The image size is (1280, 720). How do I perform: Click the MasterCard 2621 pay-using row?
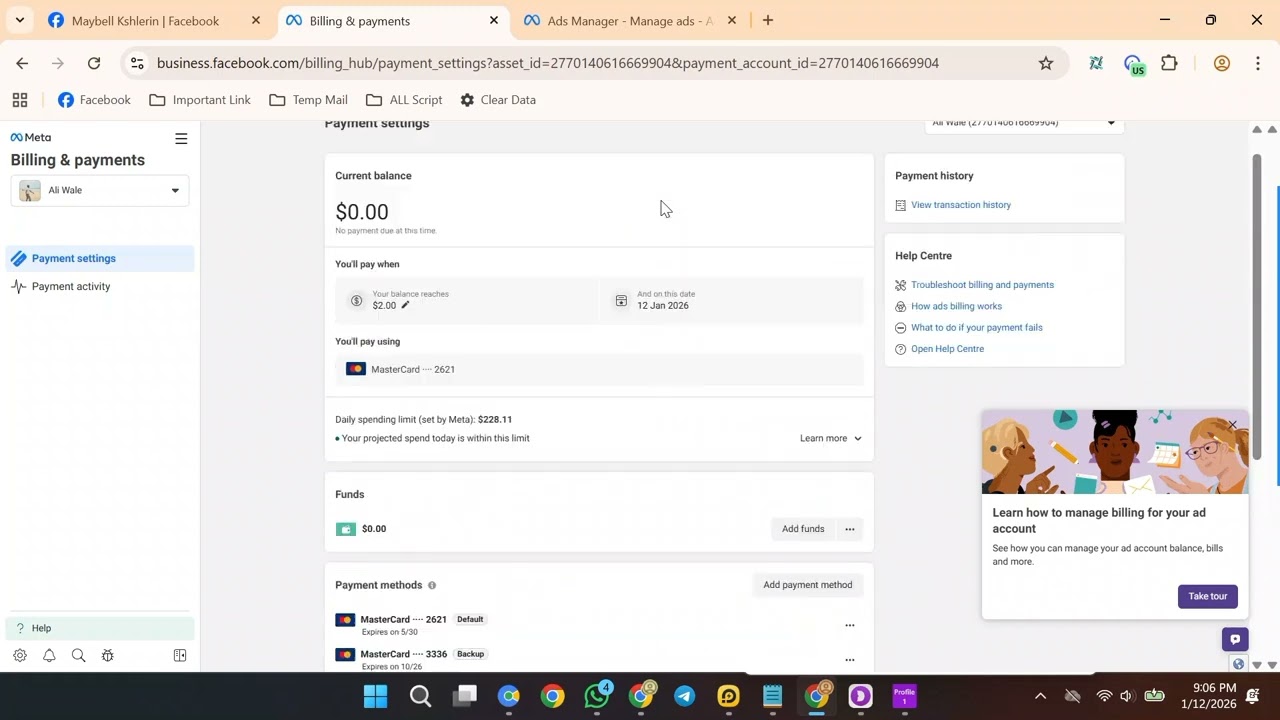[599, 369]
